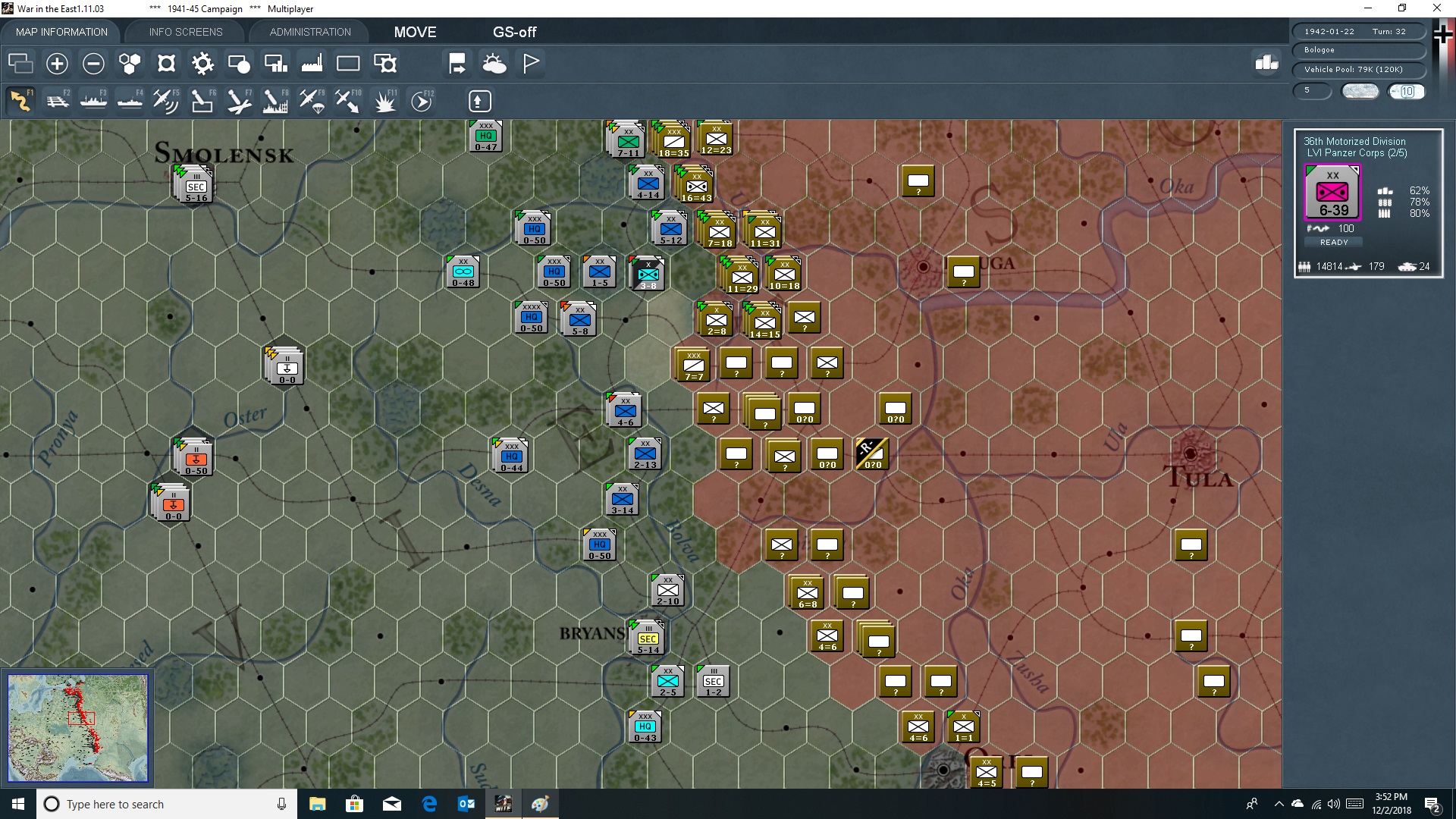Open the statistics bar chart icon

point(1266,63)
